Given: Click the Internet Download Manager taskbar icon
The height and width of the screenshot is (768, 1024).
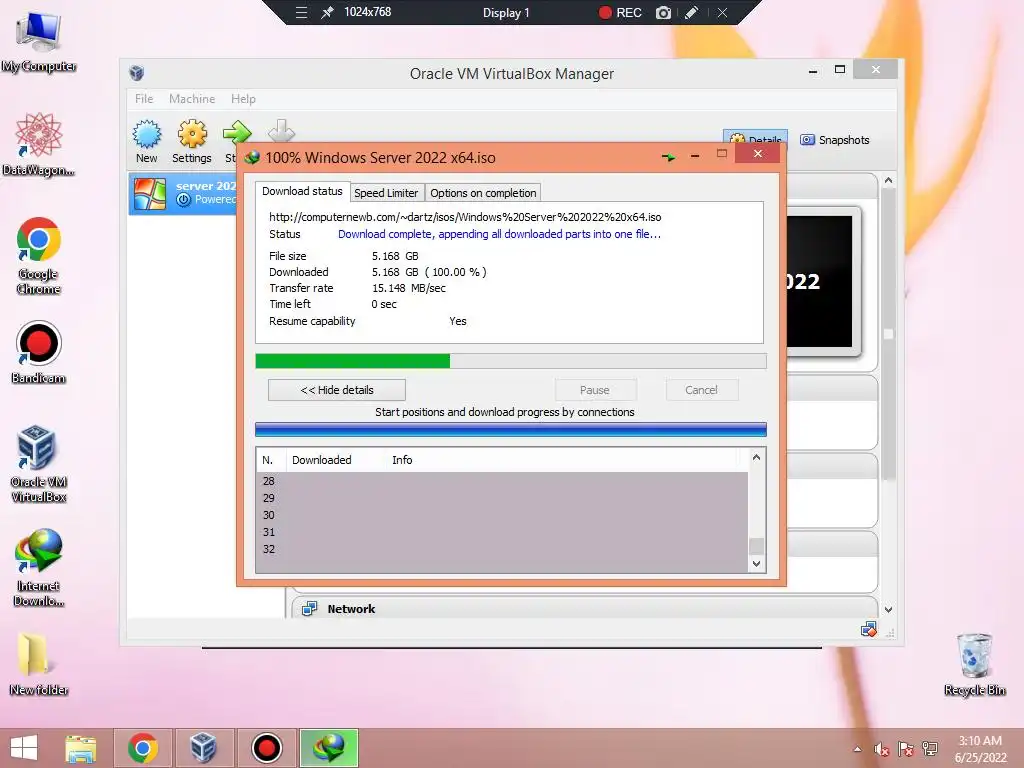Looking at the screenshot, I should 328,748.
